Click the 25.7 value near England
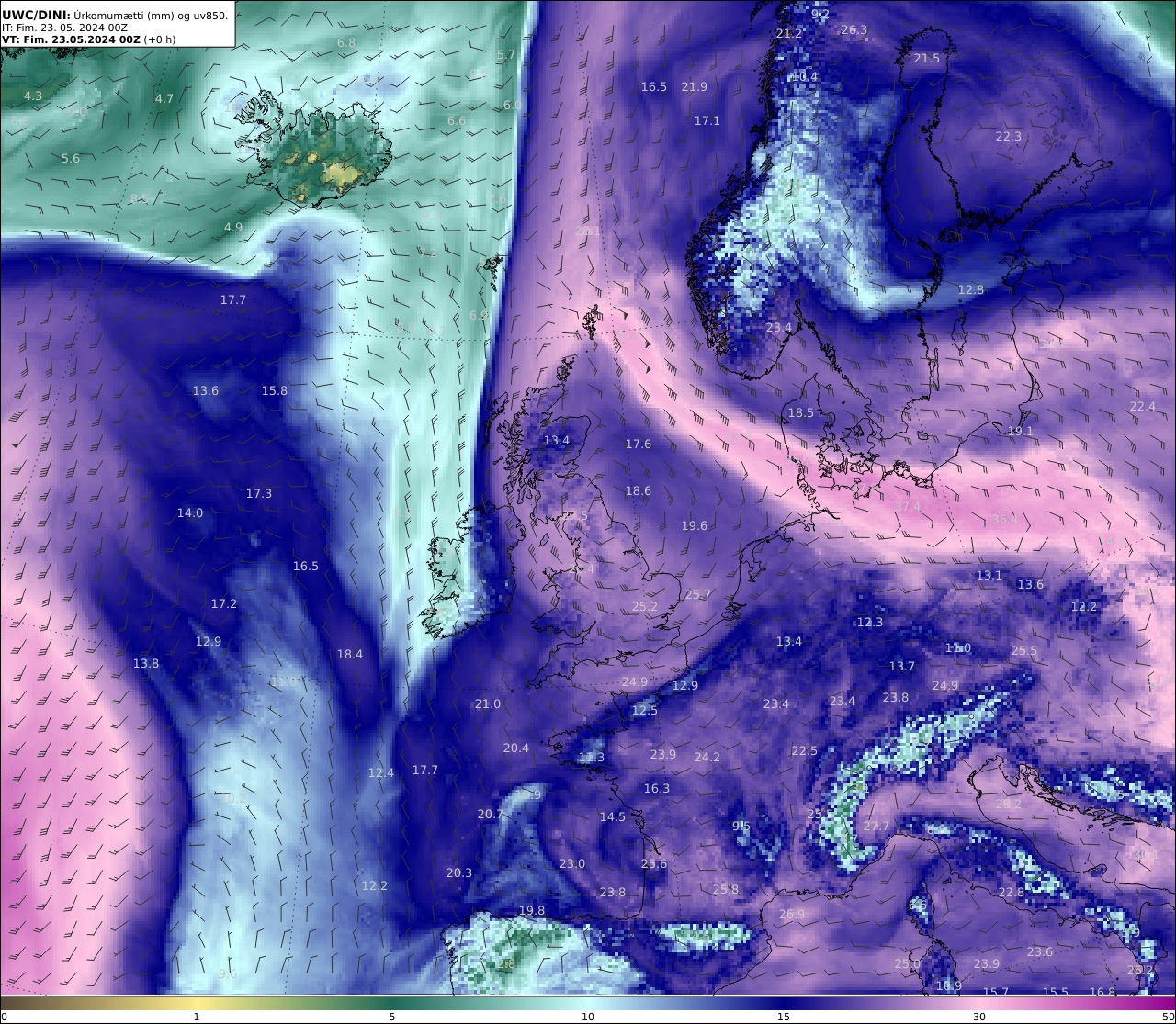 pos(698,594)
